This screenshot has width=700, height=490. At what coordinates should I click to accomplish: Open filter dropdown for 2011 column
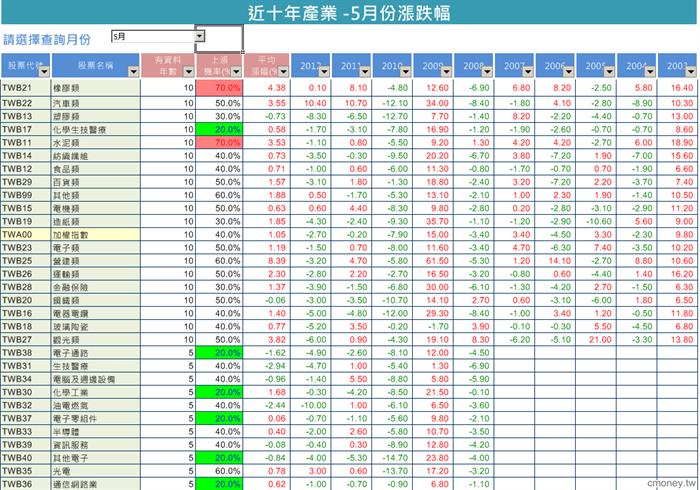[x=365, y=72]
